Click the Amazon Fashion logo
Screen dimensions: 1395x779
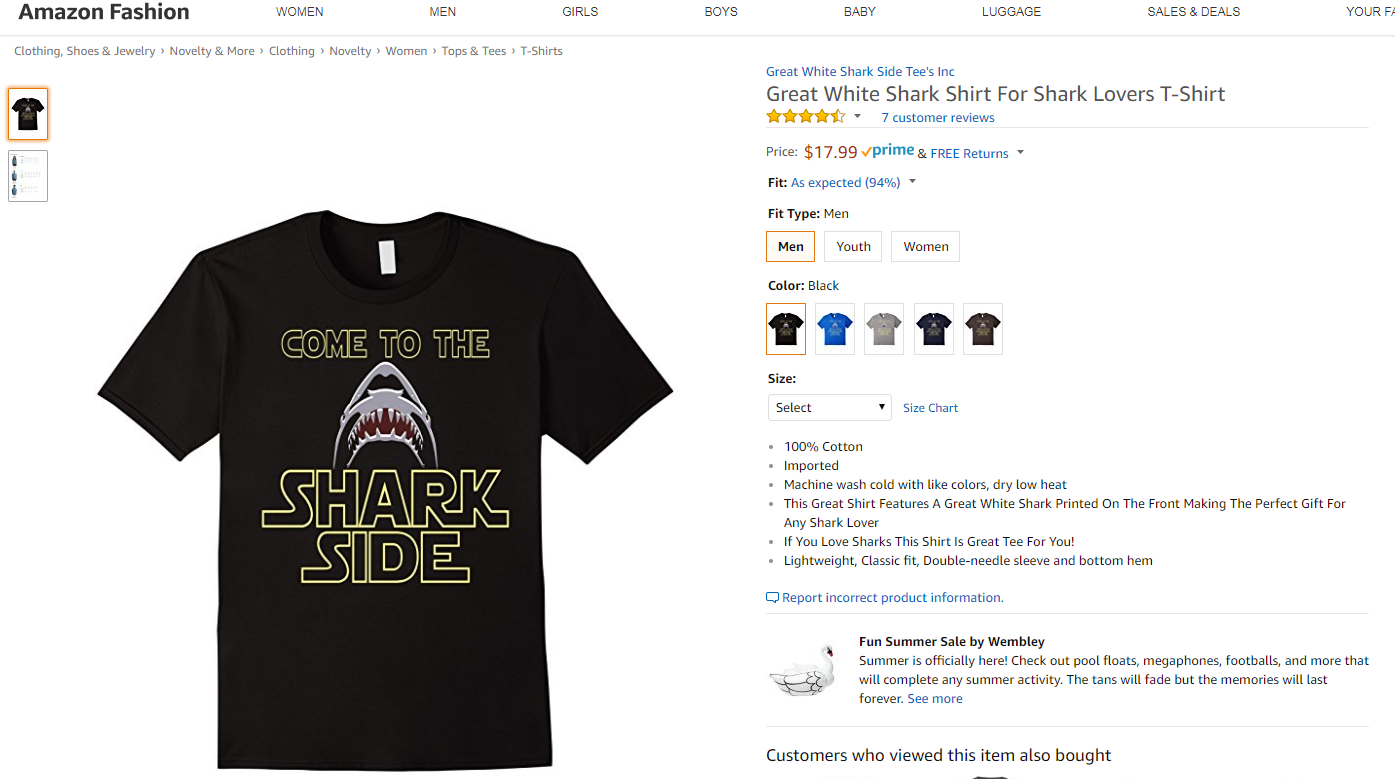click(x=103, y=13)
